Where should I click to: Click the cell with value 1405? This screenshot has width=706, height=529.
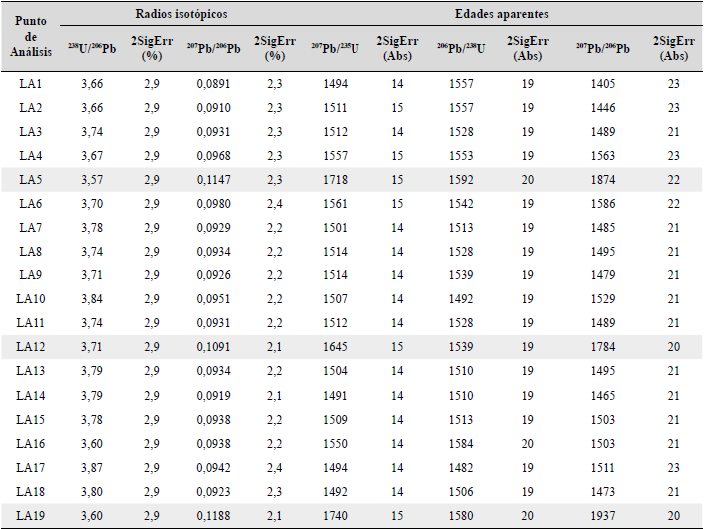(602, 83)
